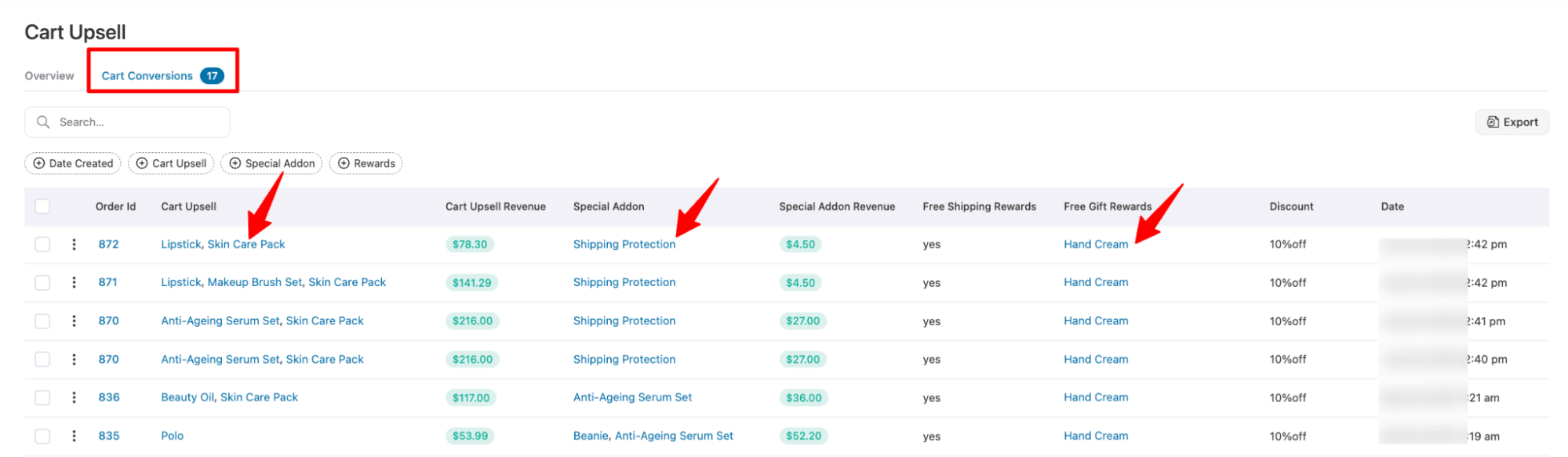Check the box for order 872

pyautogui.click(x=42, y=245)
